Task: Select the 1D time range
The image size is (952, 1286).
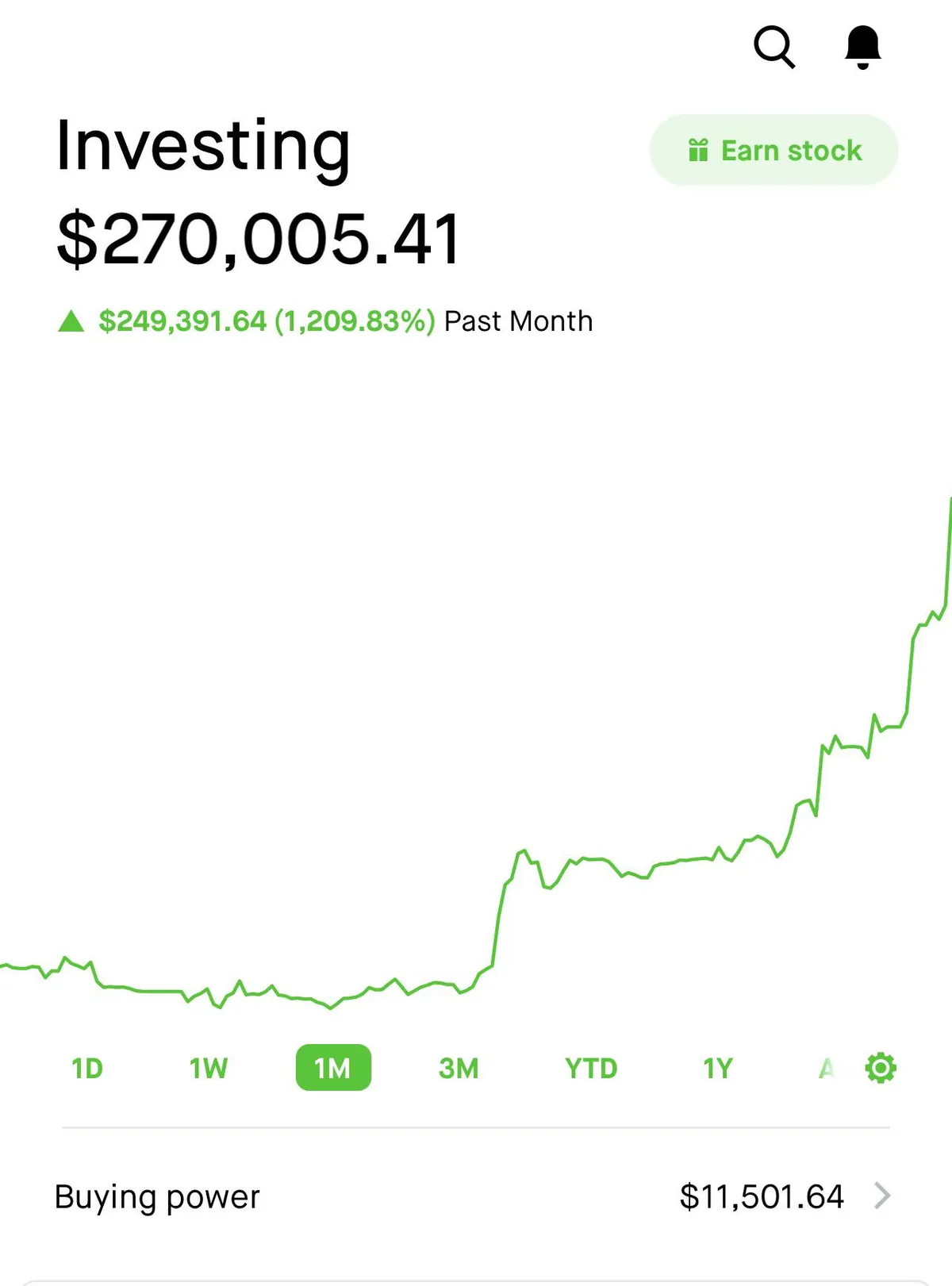Action: click(x=87, y=1069)
